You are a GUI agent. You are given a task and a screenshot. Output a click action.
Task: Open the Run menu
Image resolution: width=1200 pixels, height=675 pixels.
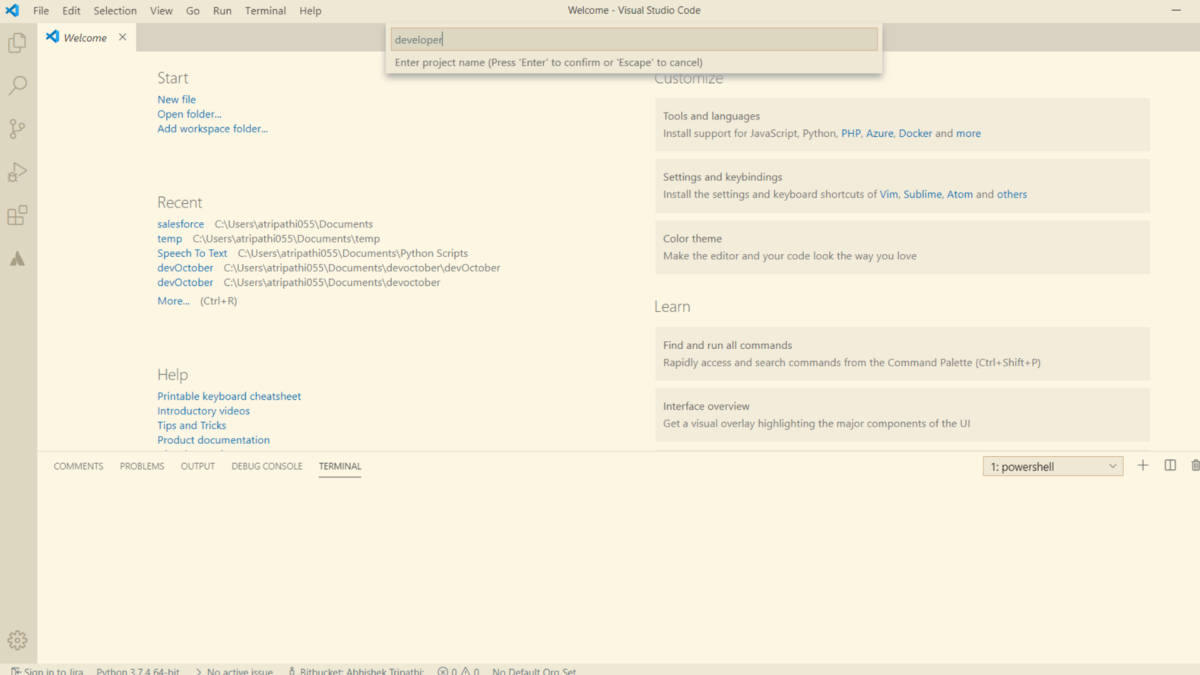tap(222, 10)
